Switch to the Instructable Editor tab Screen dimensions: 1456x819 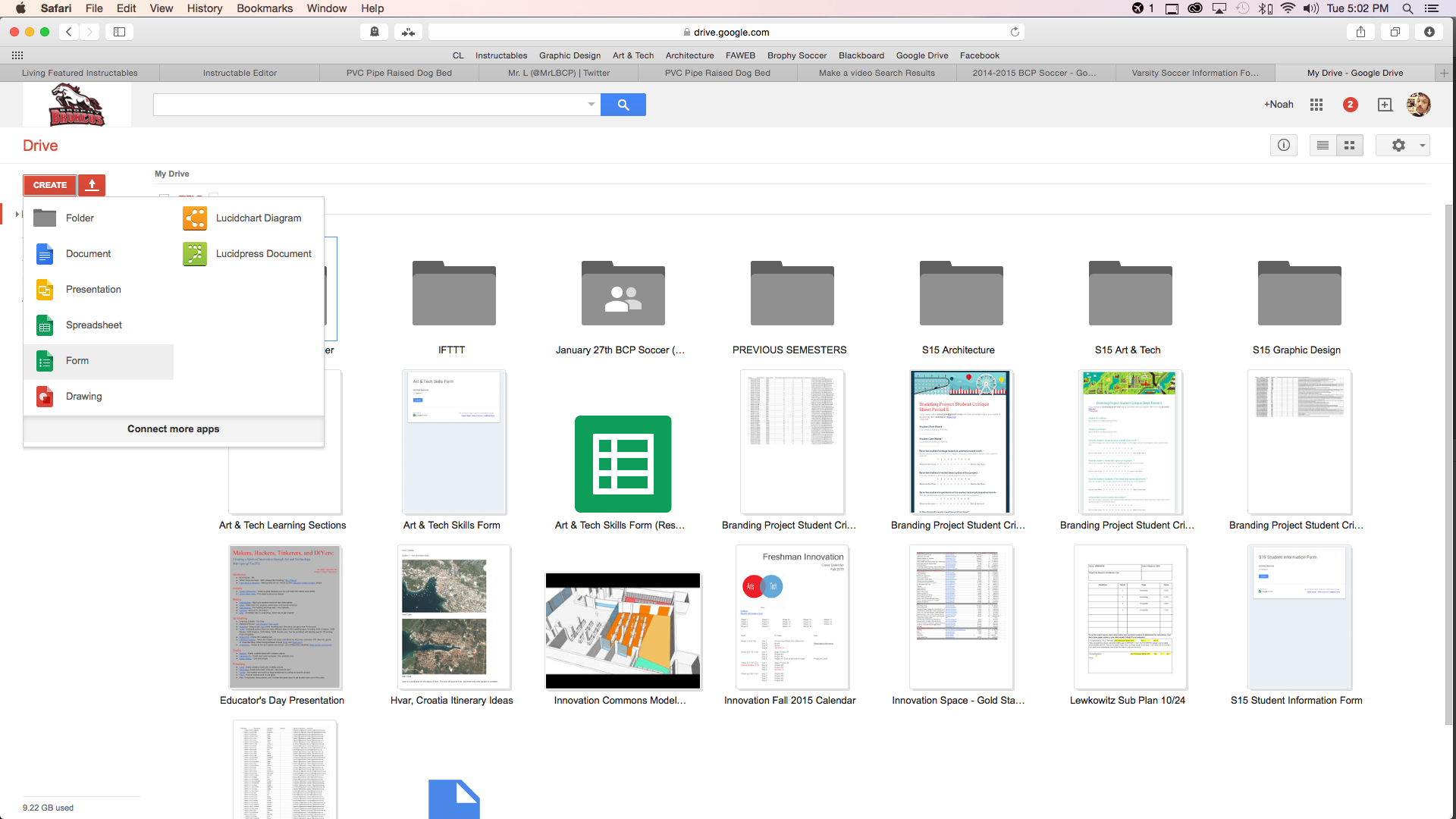point(240,74)
